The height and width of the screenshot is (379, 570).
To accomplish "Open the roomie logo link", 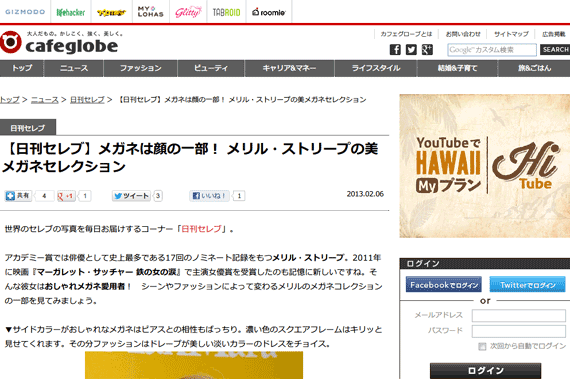I will 269,12.
